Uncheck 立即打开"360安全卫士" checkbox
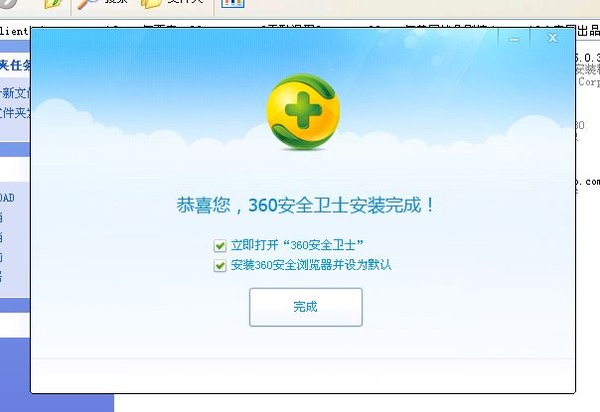The image size is (600, 412). [220, 245]
